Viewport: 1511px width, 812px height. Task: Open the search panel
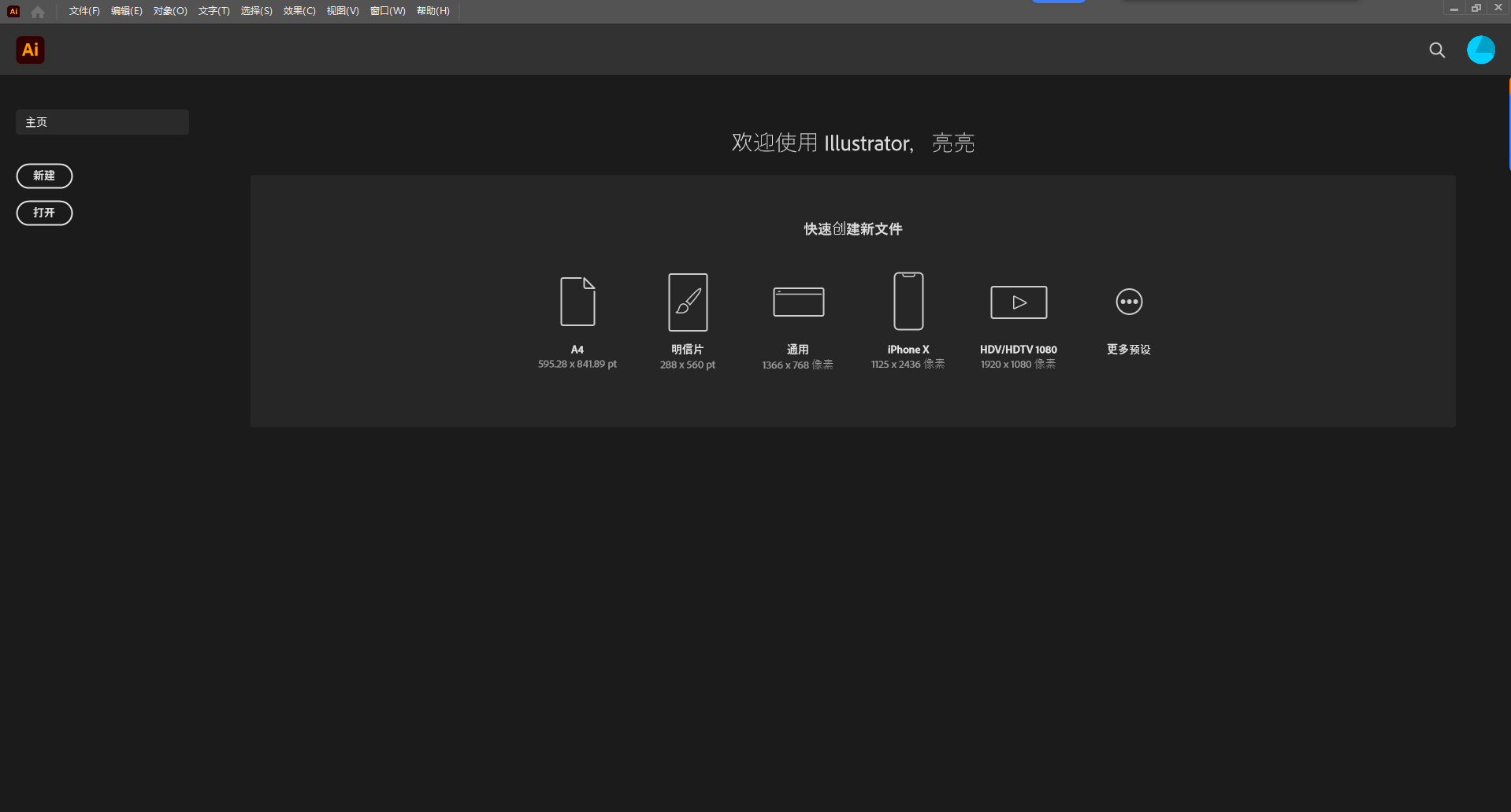[x=1436, y=50]
